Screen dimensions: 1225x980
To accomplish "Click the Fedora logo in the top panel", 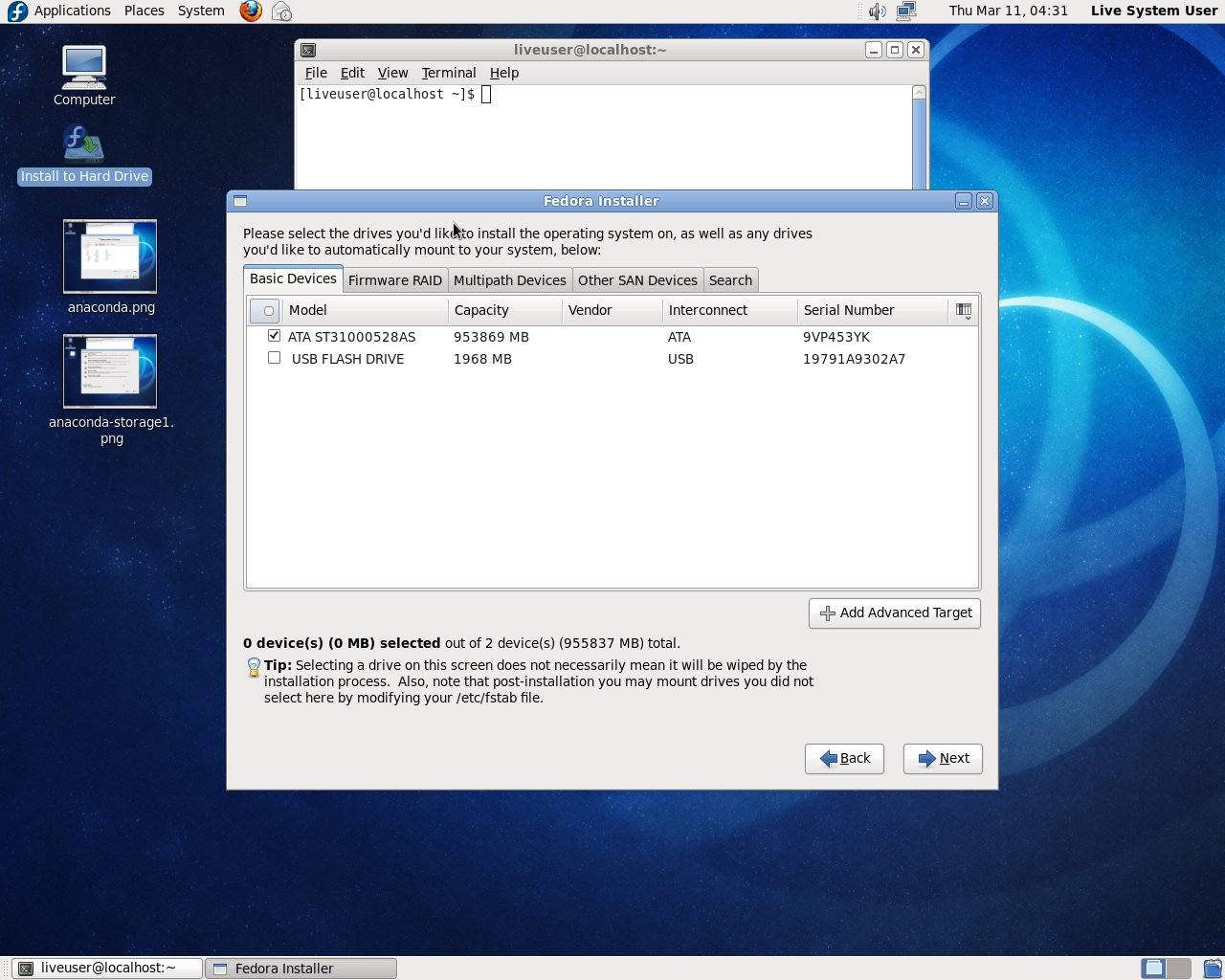I will click(x=17, y=11).
